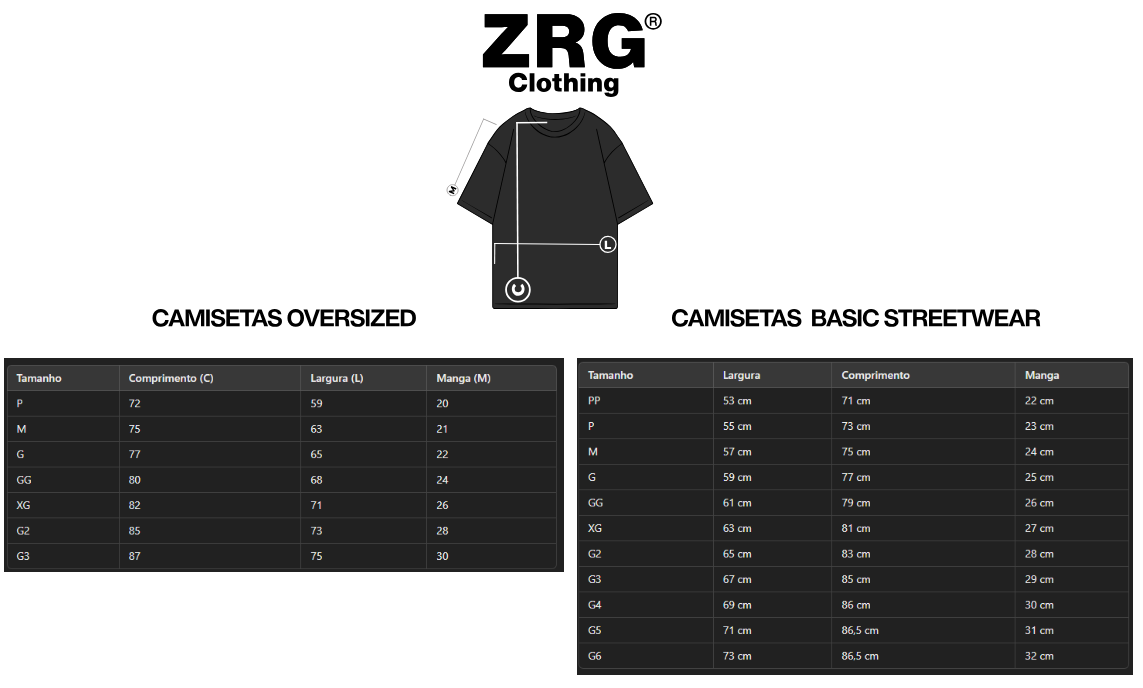Select the 22 cm sleeve for Streetwear PP
The height and width of the screenshot is (688, 1143).
coord(1039,401)
